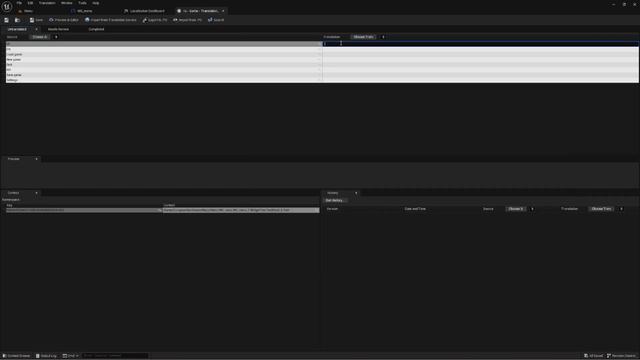Click Import from Translation Service button
Viewport: 640px width, 360px height.
click(x=111, y=20)
